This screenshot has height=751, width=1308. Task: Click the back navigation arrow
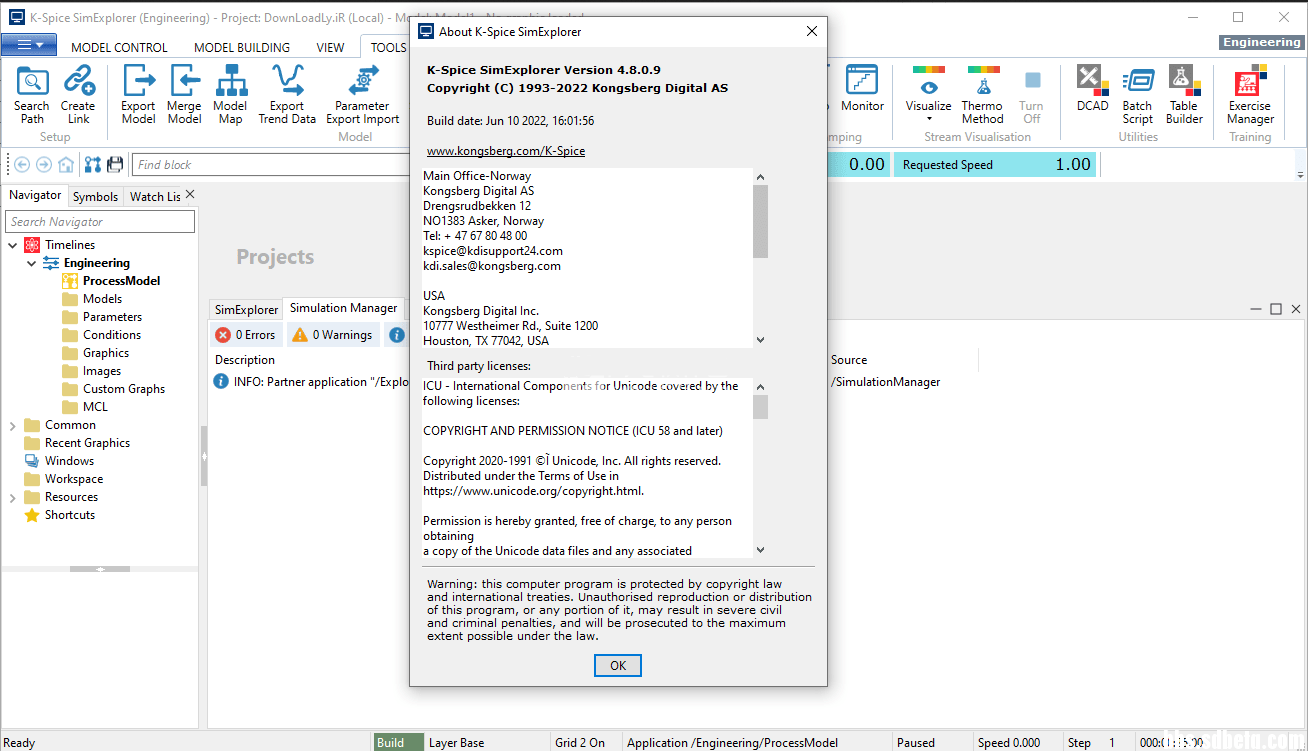click(x=22, y=164)
